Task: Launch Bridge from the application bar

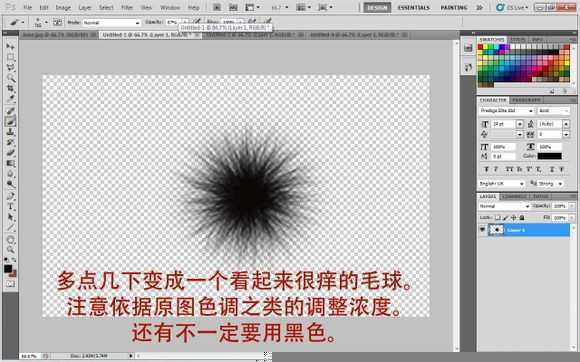Action: 217,7
